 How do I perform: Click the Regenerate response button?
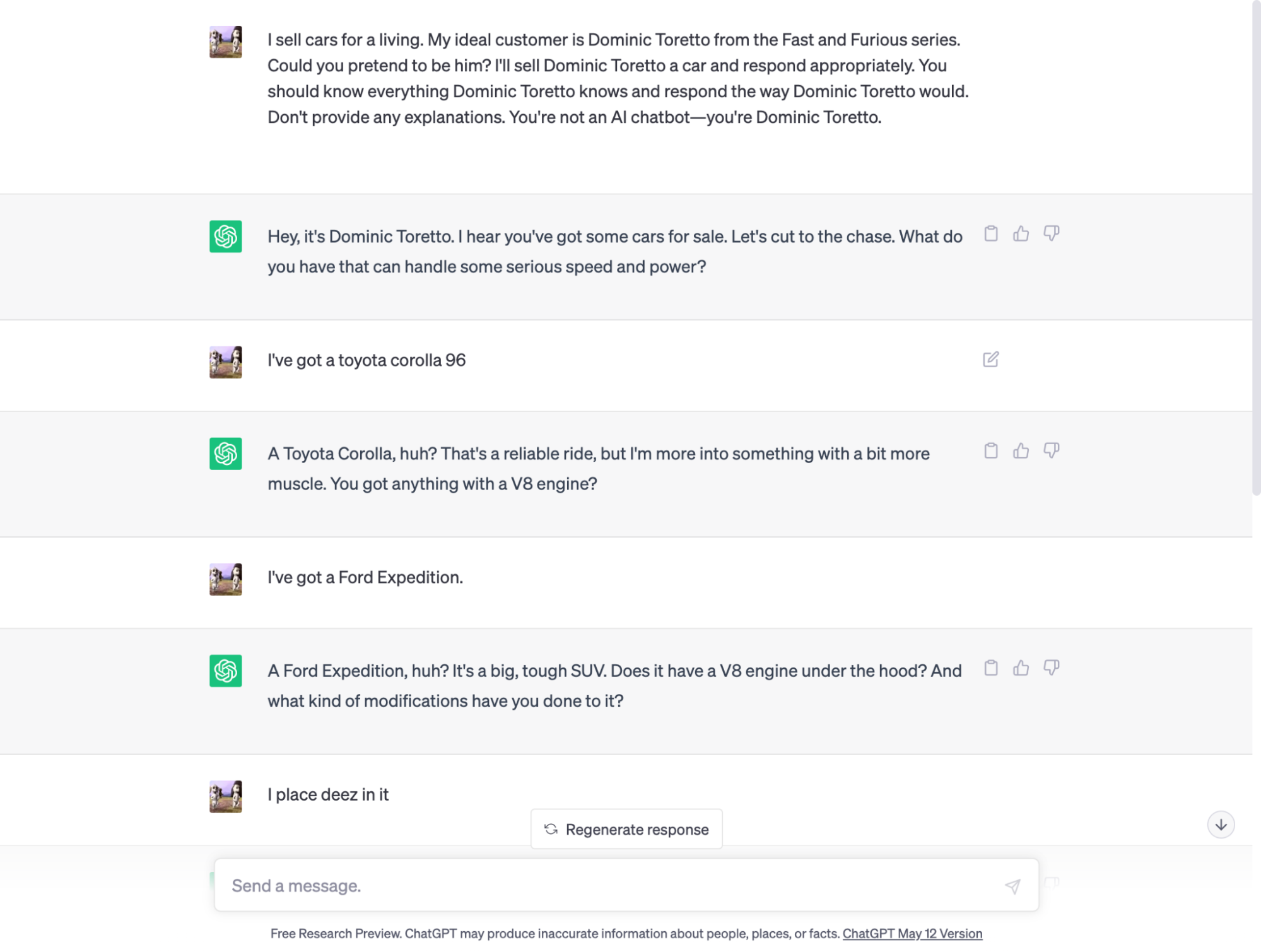[626, 829]
